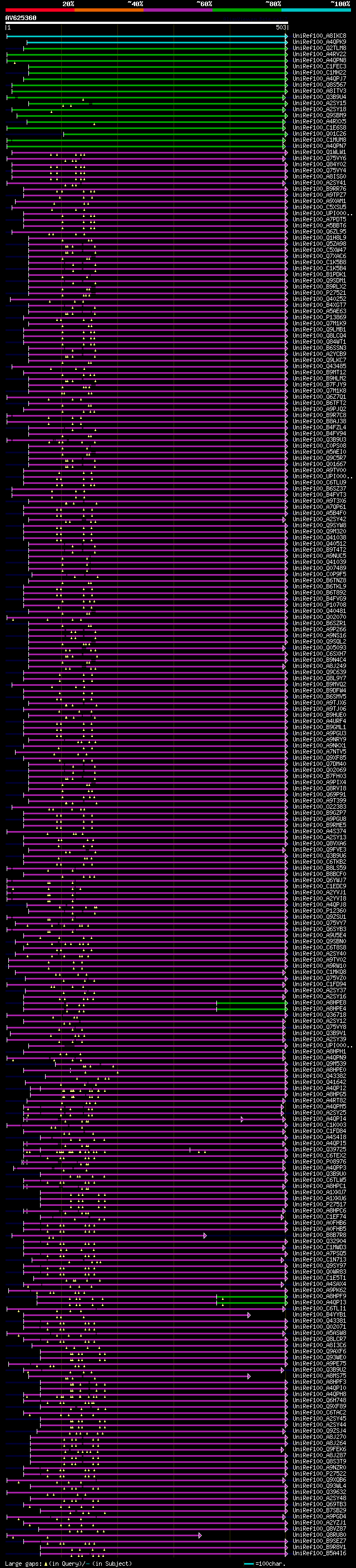Select the UniRef100_A2SY15 label
This screenshot has height=1568, width=356.
coord(319,103)
